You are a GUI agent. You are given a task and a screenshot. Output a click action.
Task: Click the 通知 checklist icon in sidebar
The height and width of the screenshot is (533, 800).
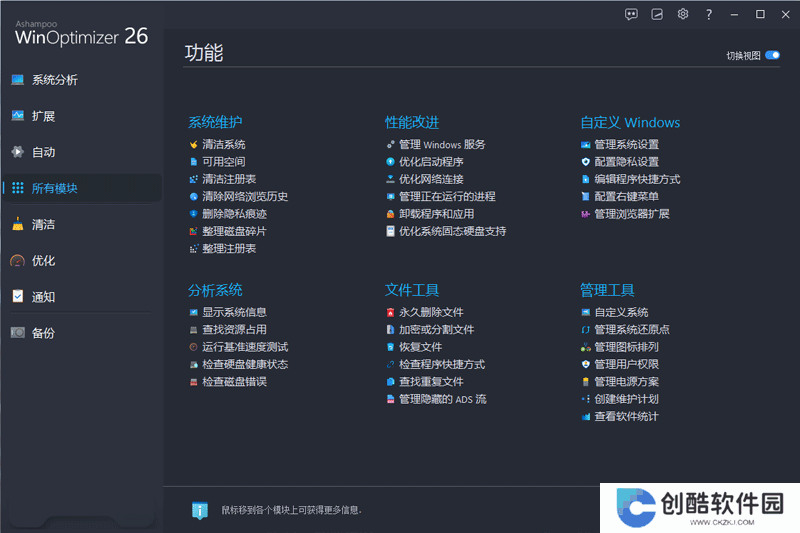click(x=18, y=296)
